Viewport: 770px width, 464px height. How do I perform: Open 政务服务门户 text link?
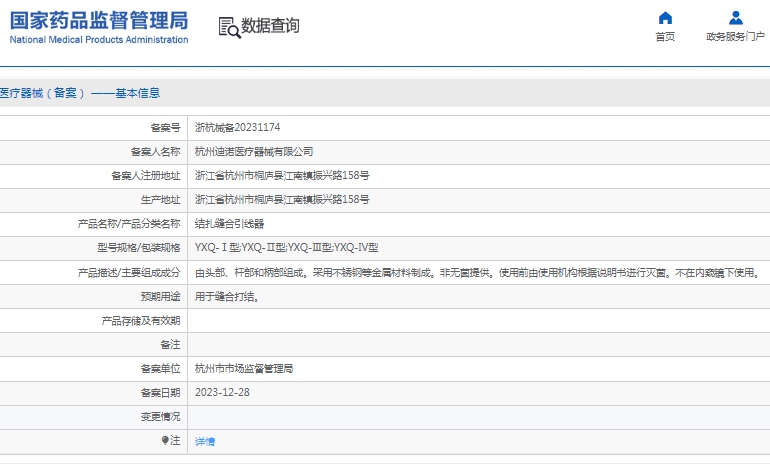pos(735,37)
